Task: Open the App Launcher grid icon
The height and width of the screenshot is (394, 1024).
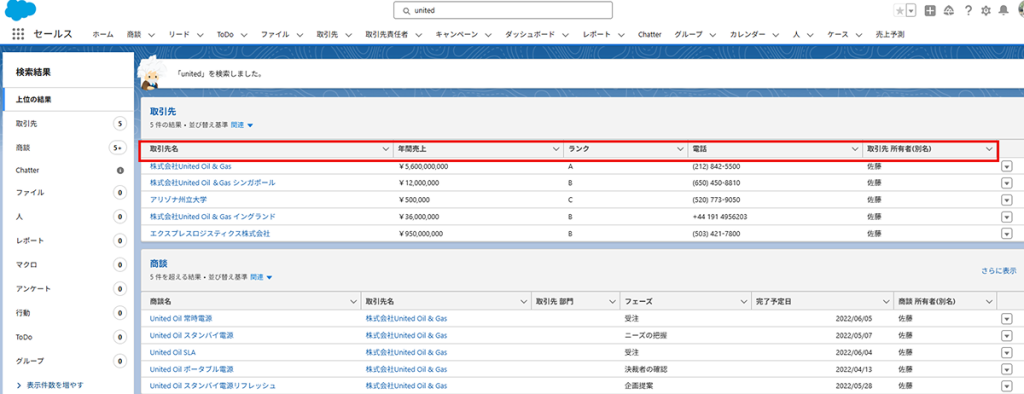Action: click(18, 35)
